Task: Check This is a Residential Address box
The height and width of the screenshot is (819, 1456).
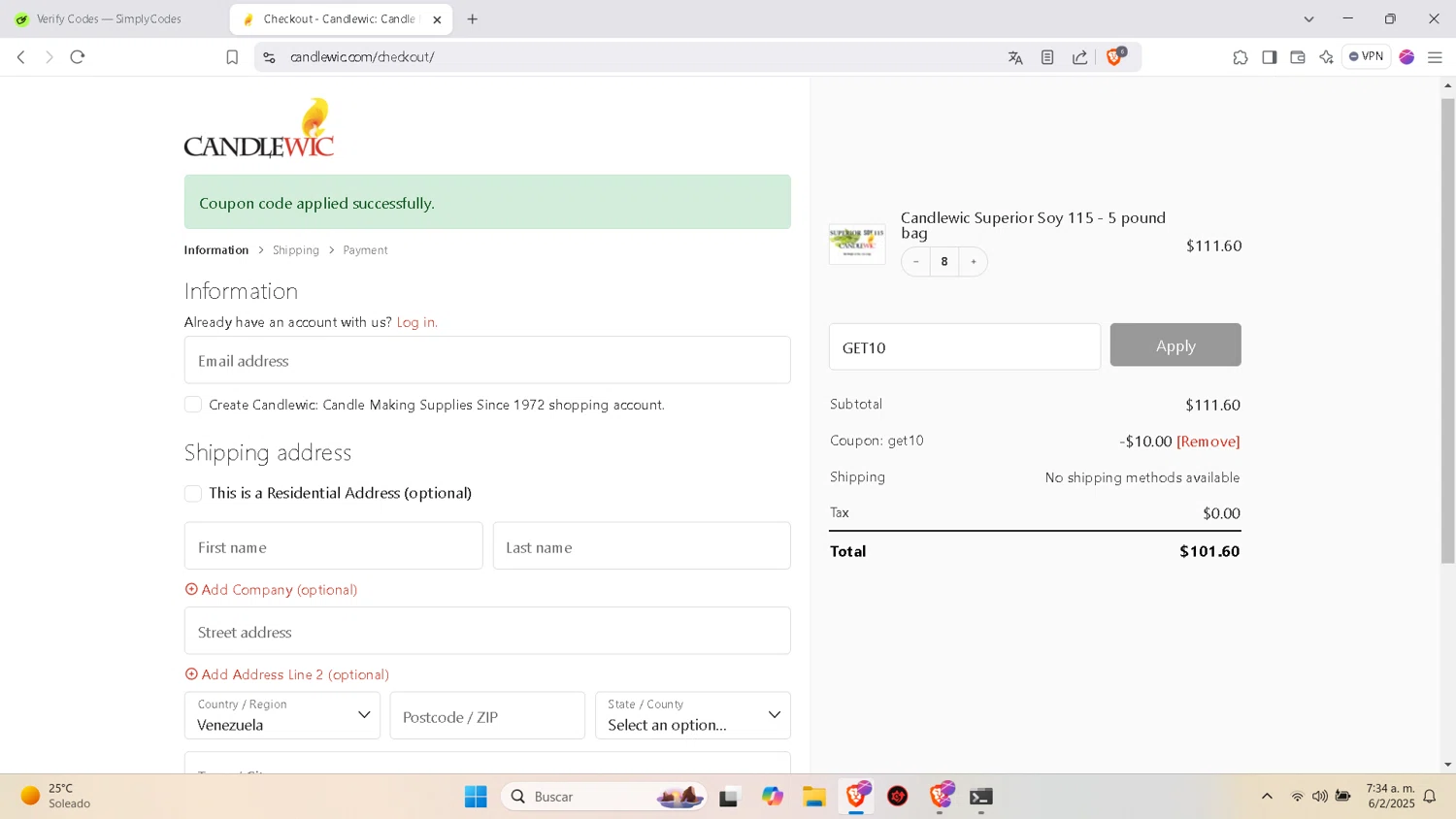Action: (x=193, y=493)
